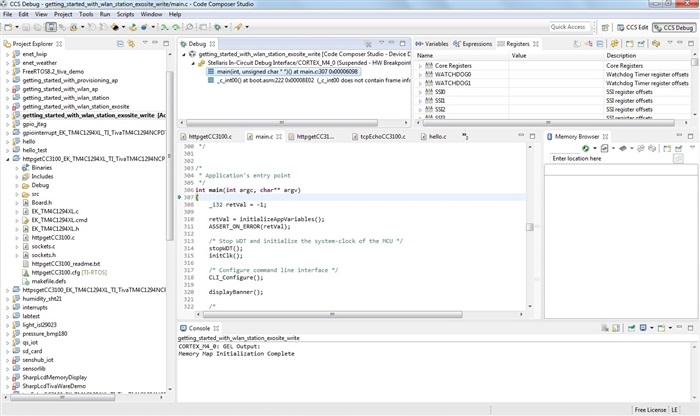Open the gear icon dropdown arrow
700x416 pixels.
pos(226,27)
